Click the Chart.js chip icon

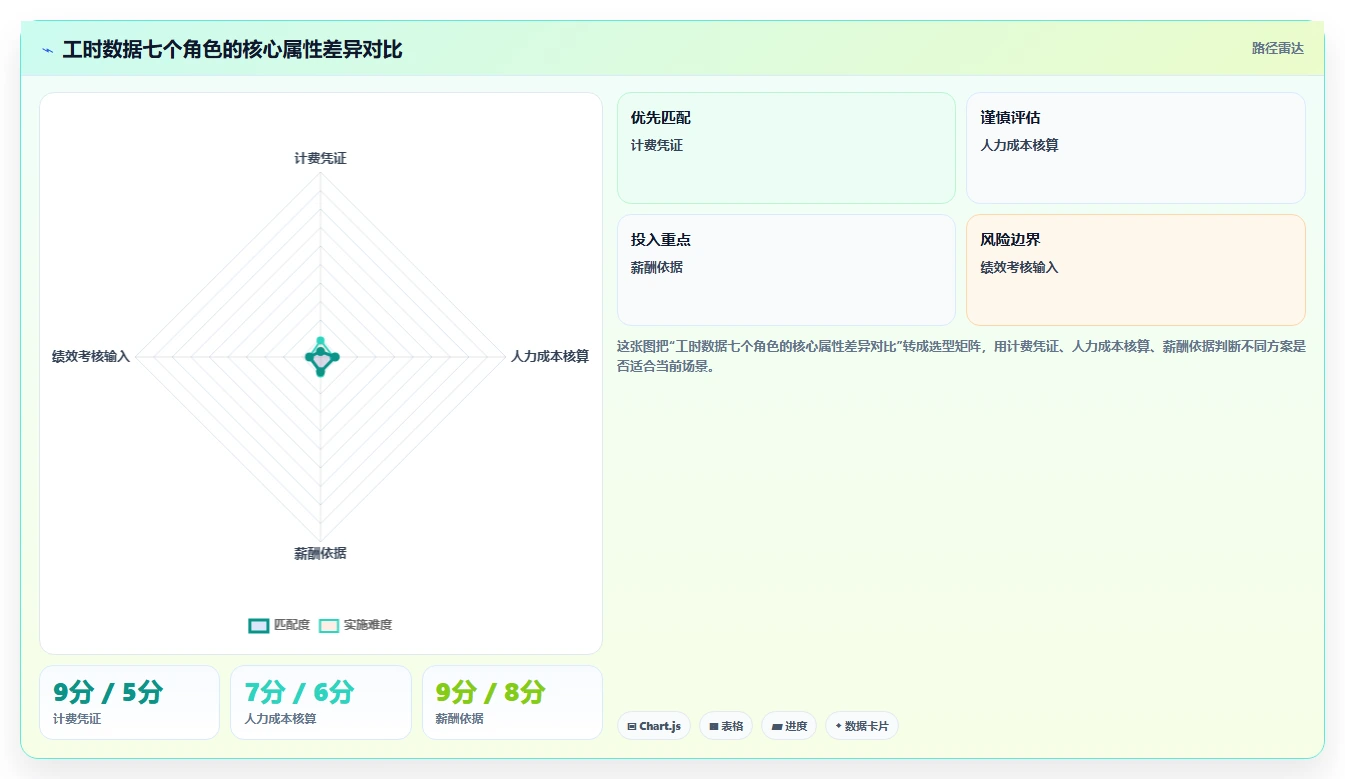coord(632,727)
